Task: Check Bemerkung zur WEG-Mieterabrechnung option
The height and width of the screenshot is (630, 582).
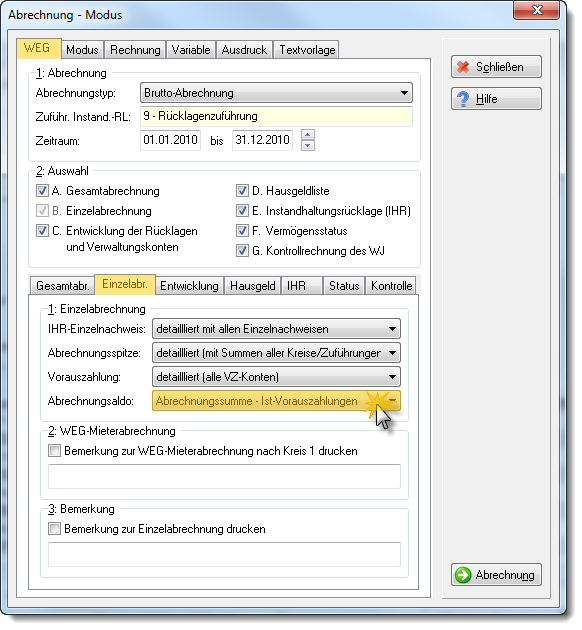Action: [54, 451]
